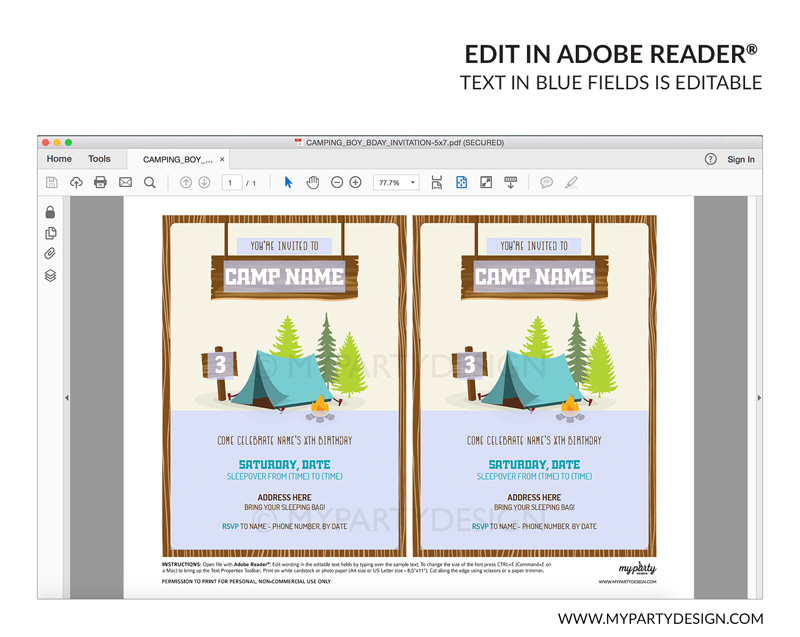This screenshot has width=800, height=637.
Task: Send file by email envelope icon
Action: [x=125, y=183]
